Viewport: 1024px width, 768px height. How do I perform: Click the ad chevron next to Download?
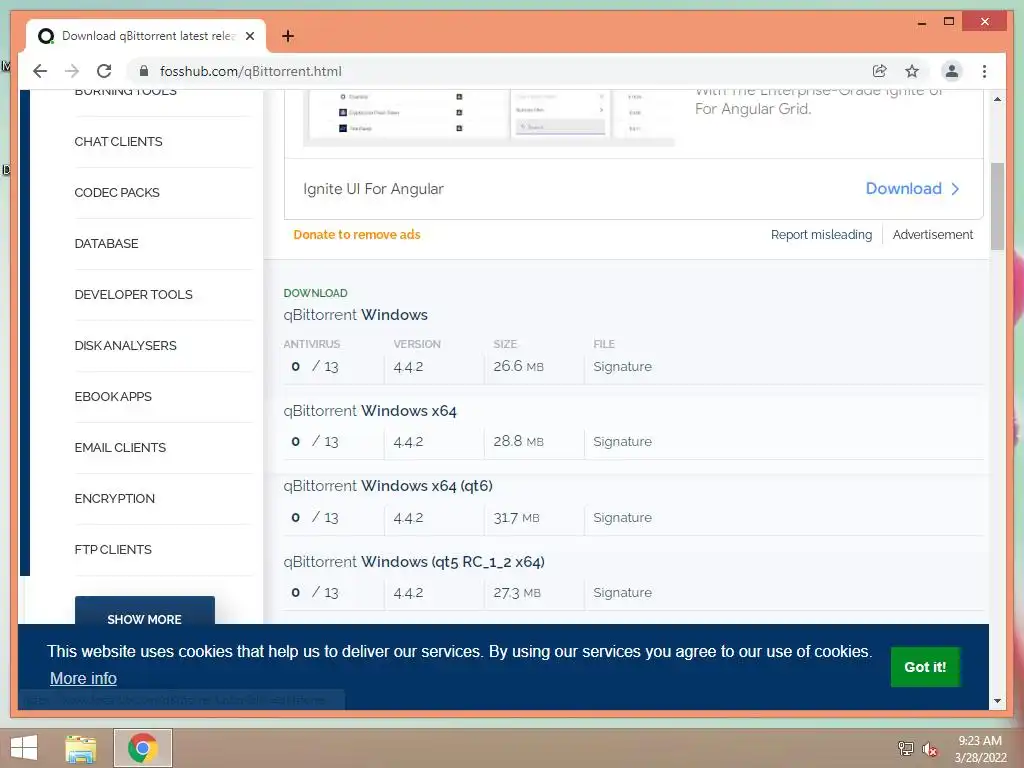(955, 189)
